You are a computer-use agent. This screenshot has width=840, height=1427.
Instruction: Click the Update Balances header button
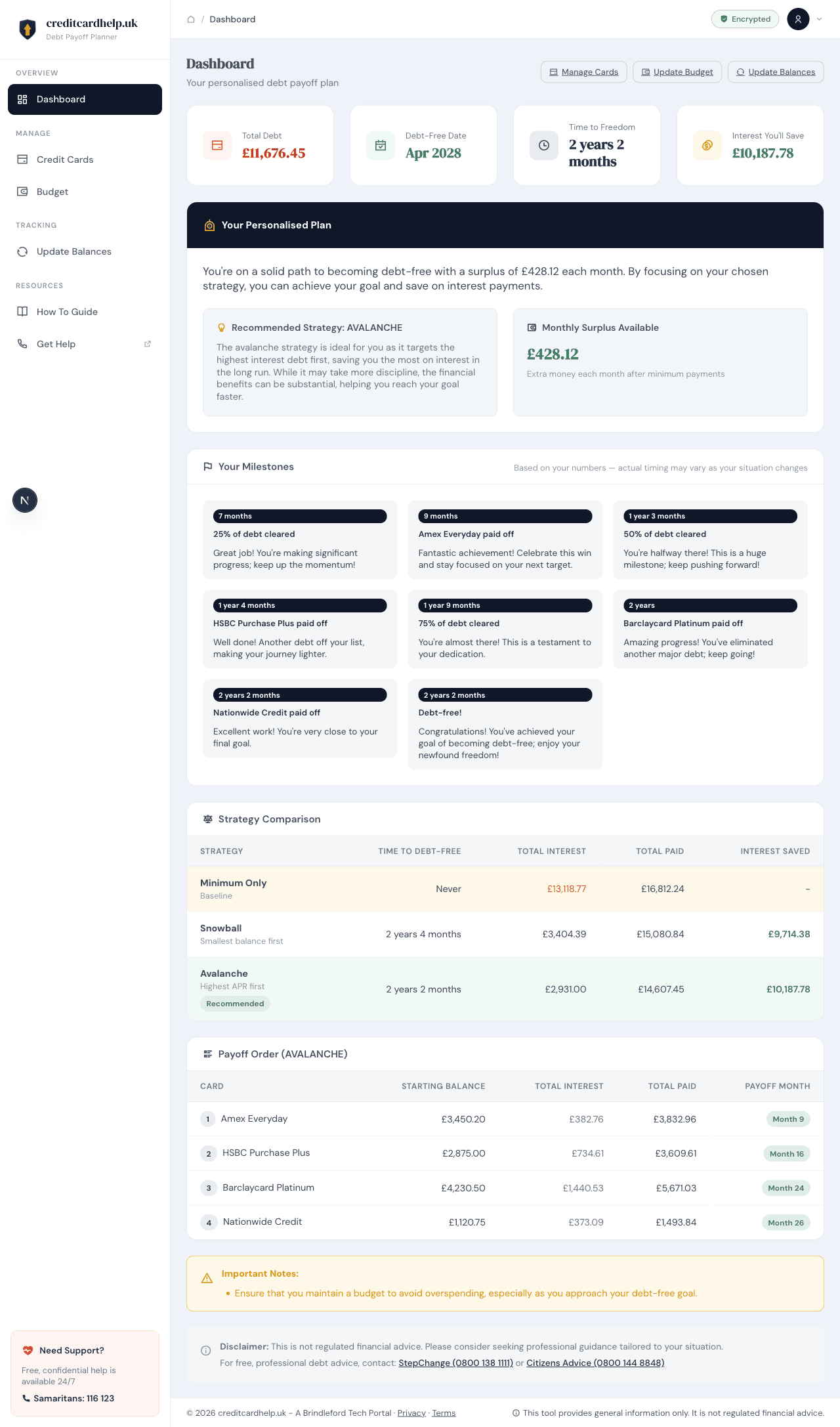[x=776, y=72]
